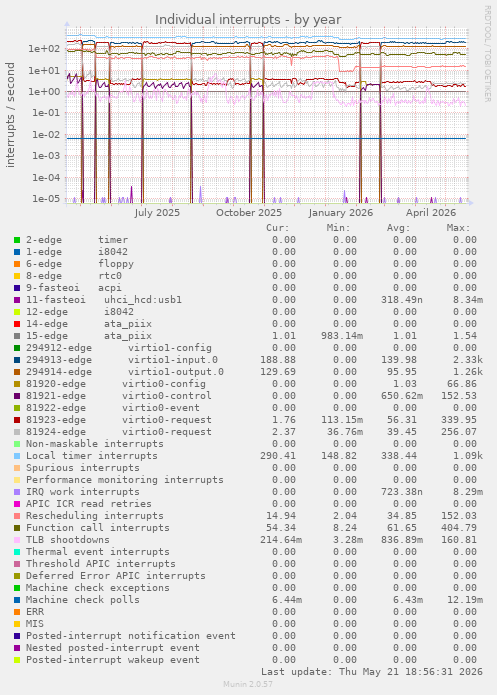Click the 'January 2026' x-axis label
This screenshot has height=695, width=497.
(340, 213)
